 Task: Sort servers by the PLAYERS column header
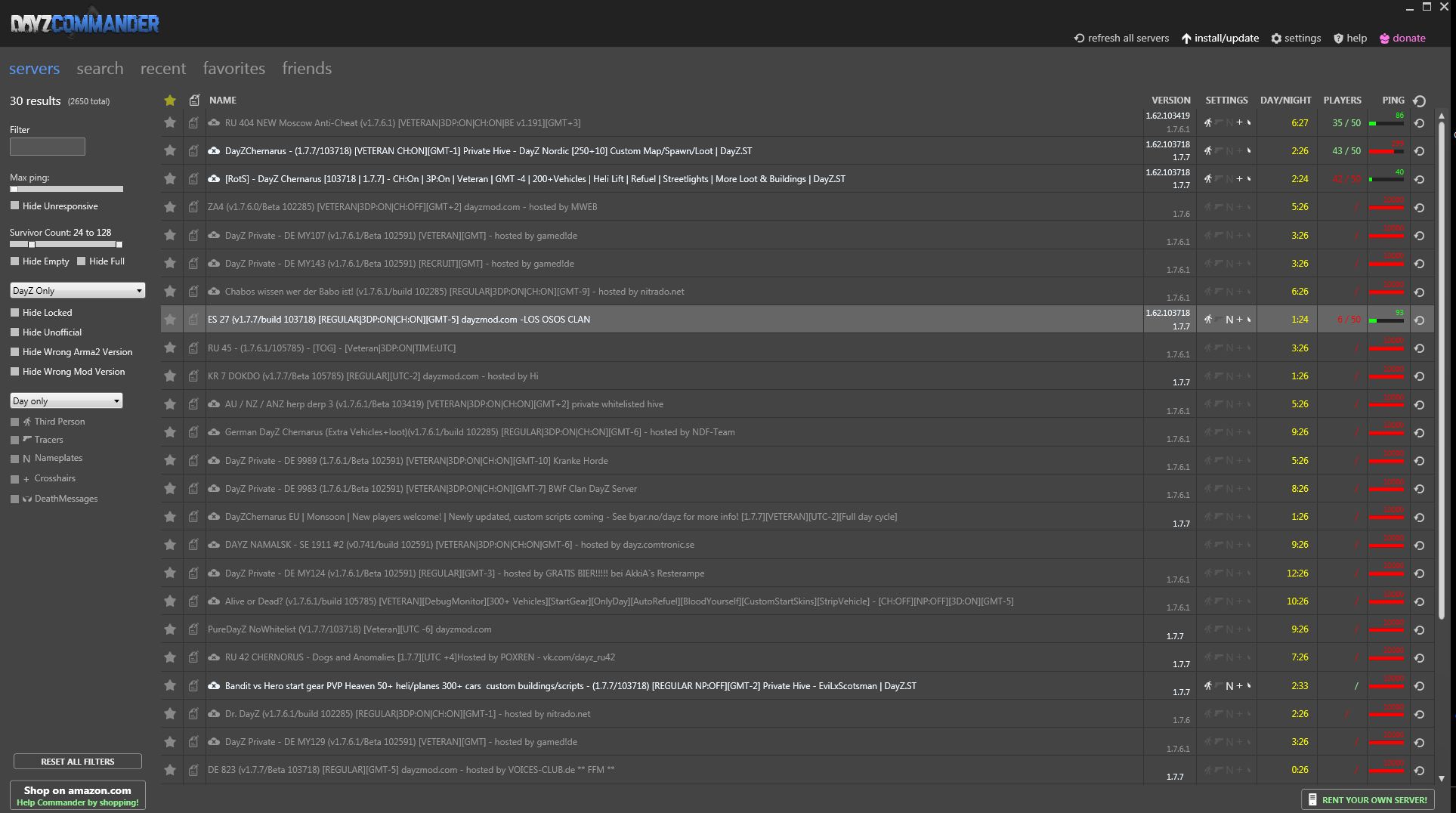1342,100
